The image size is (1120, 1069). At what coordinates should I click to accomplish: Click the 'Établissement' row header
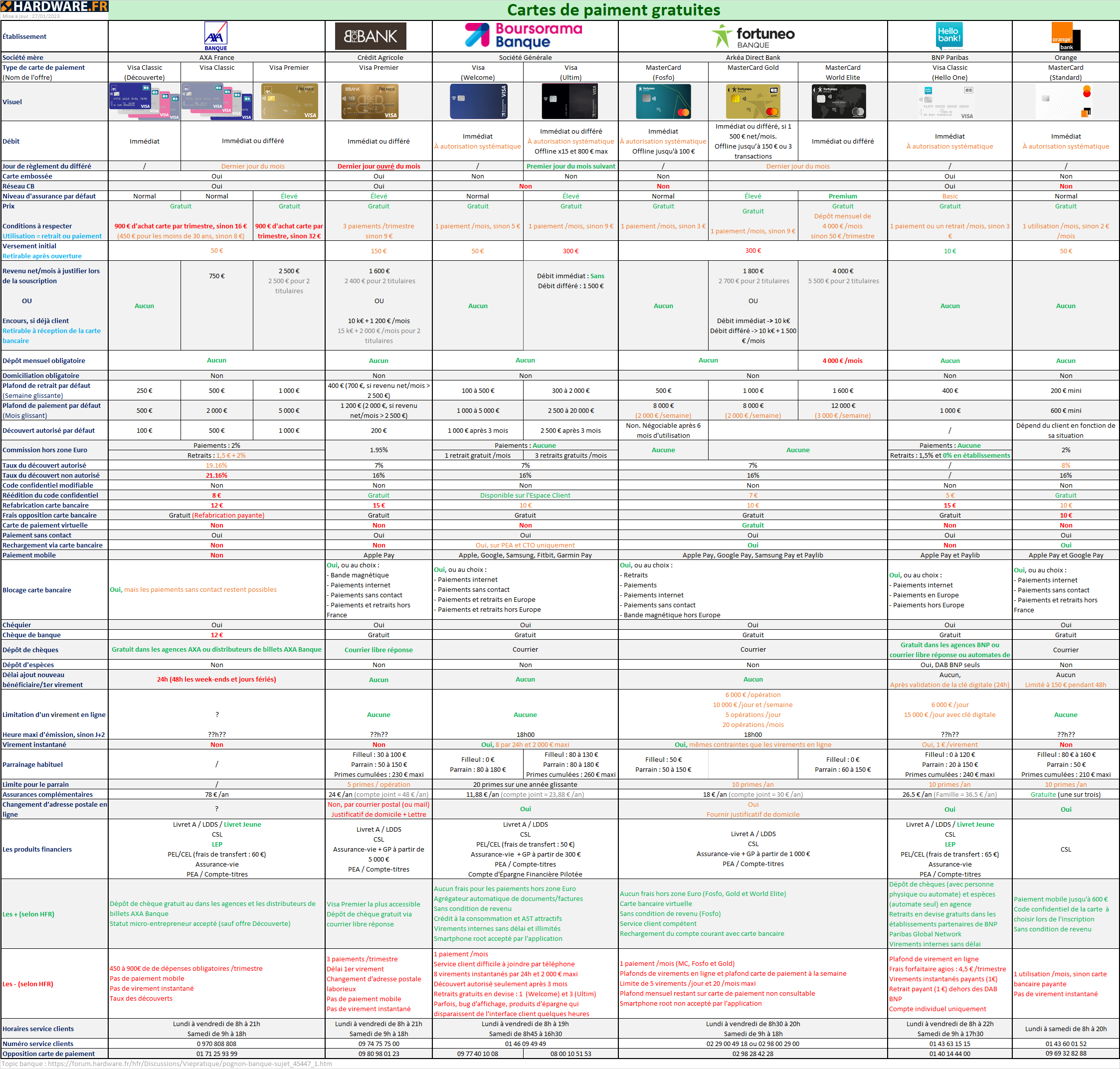tap(24, 36)
